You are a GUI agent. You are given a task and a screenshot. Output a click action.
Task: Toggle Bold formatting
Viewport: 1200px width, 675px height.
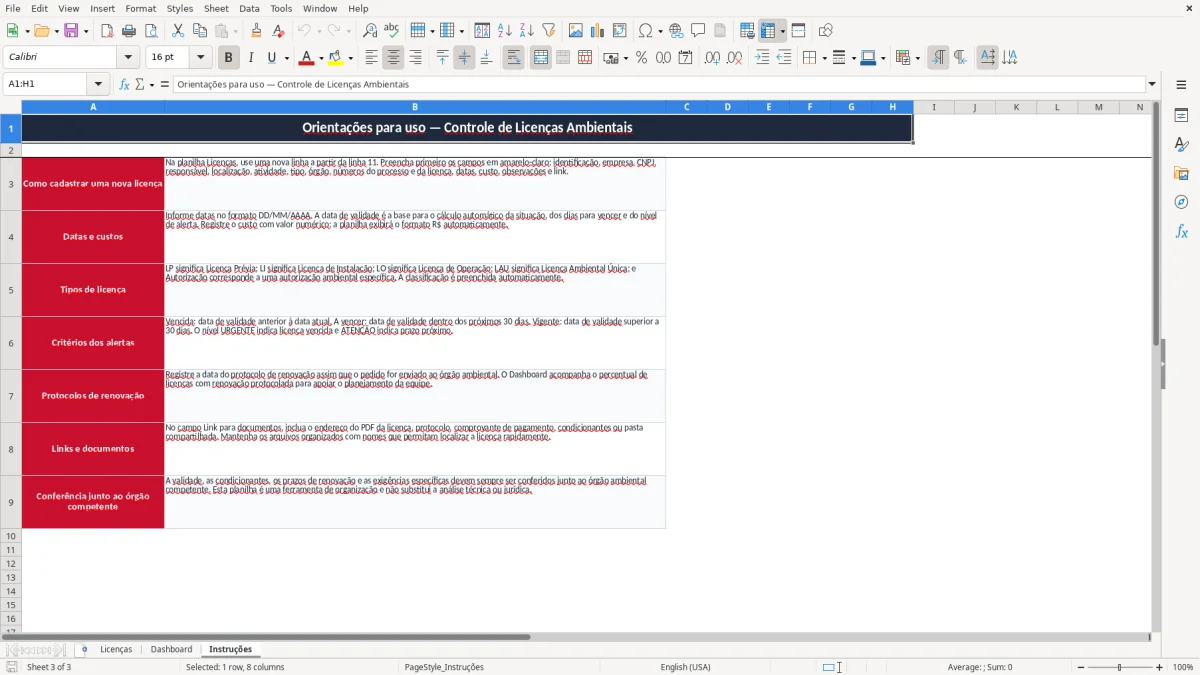coord(229,58)
